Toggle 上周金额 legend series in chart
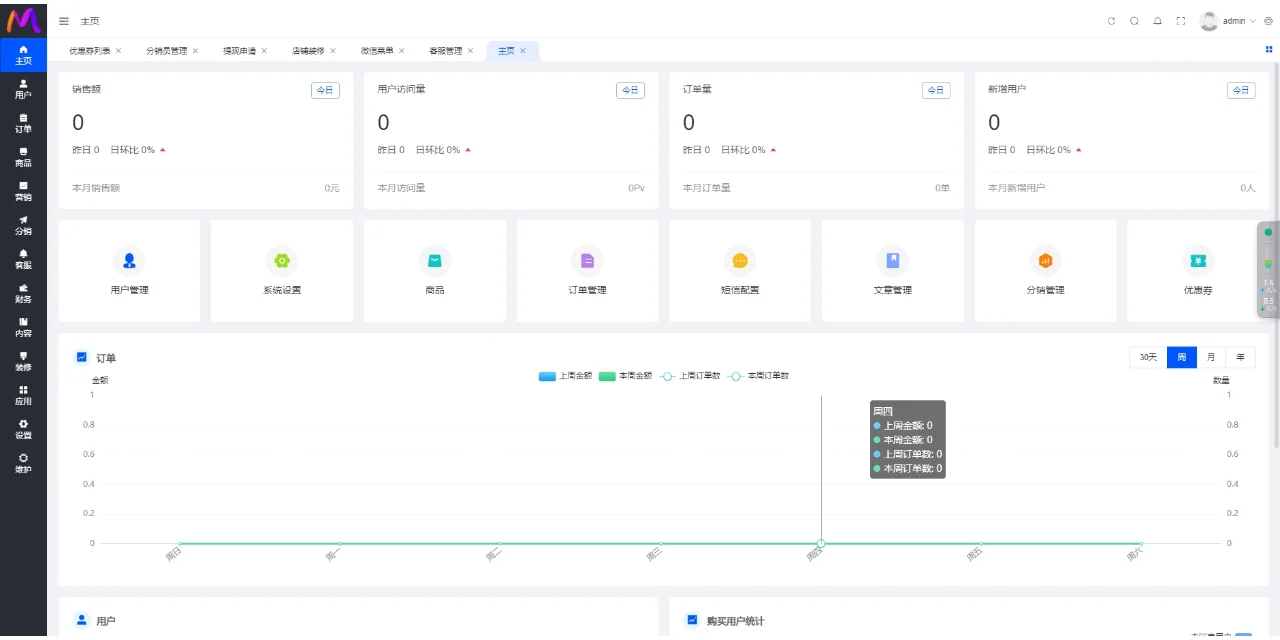 pyautogui.click(x=565, y=376)
